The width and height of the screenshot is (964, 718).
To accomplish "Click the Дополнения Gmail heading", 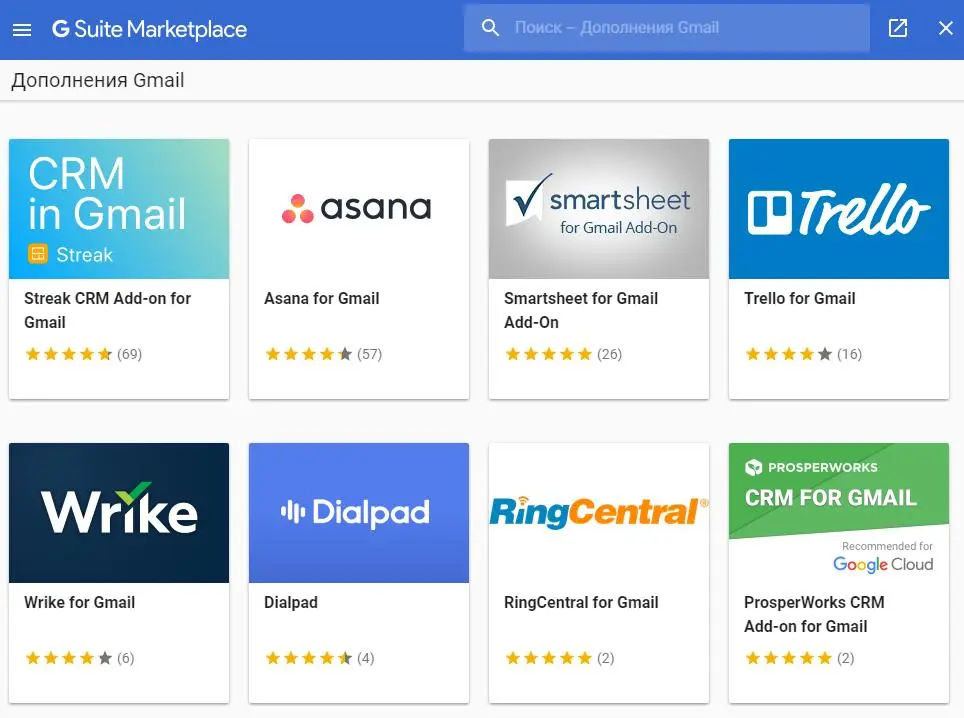I will (98, 81).
